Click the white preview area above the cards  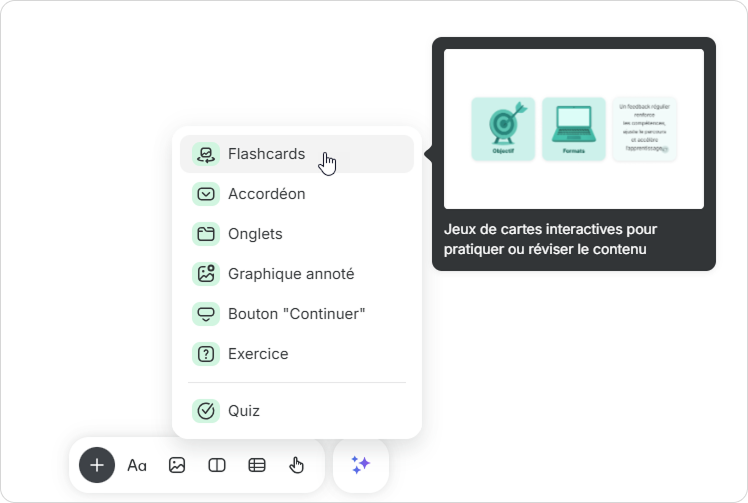pos(573,70)
